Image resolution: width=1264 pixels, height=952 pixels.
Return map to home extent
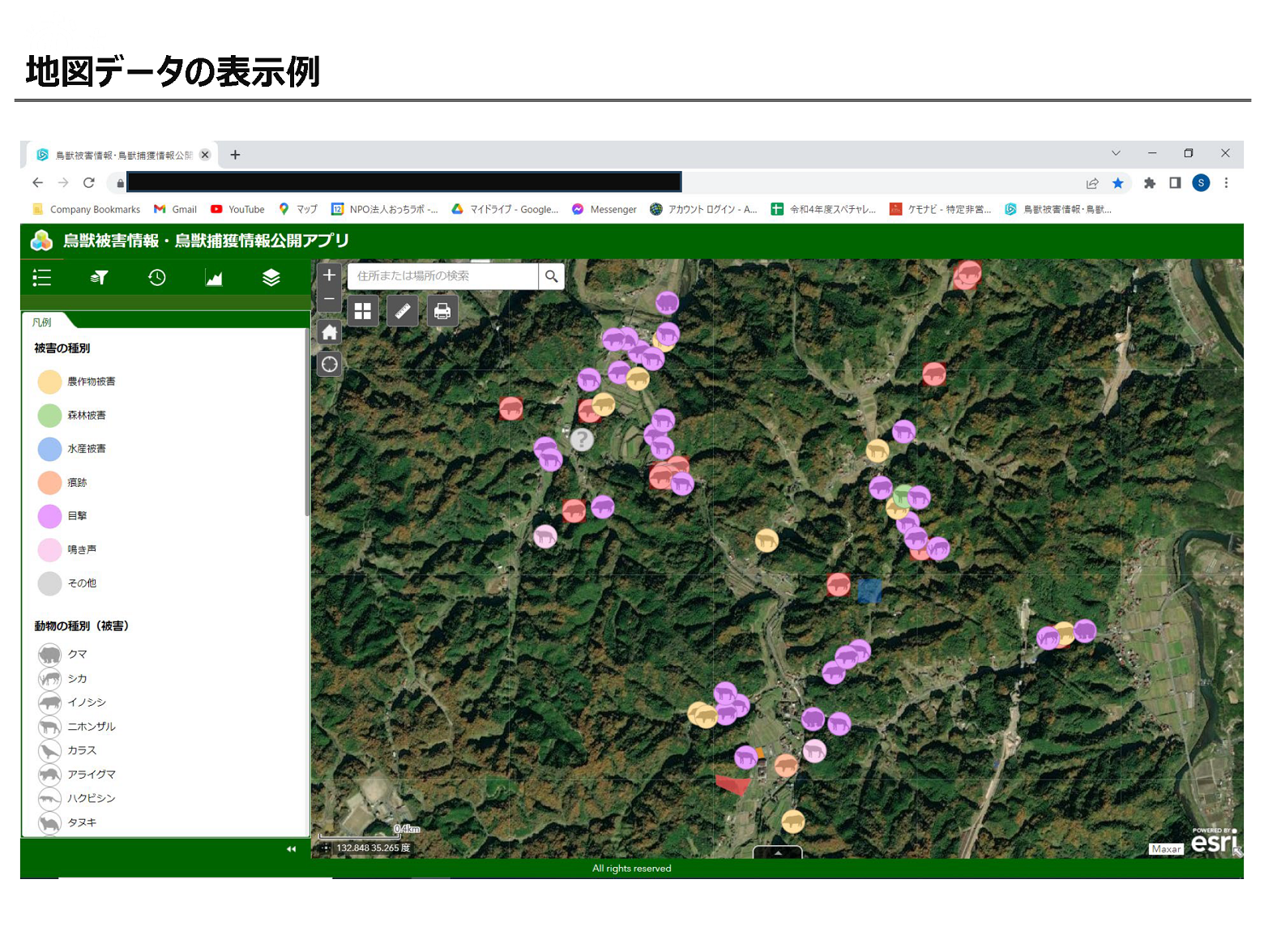(x=329, y=332)
